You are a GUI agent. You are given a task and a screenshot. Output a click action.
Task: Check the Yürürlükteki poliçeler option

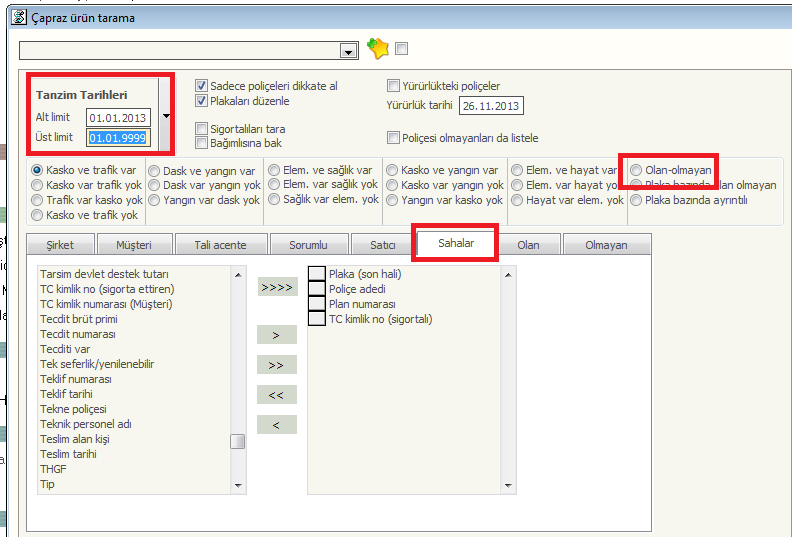click(x=393, y=86)
